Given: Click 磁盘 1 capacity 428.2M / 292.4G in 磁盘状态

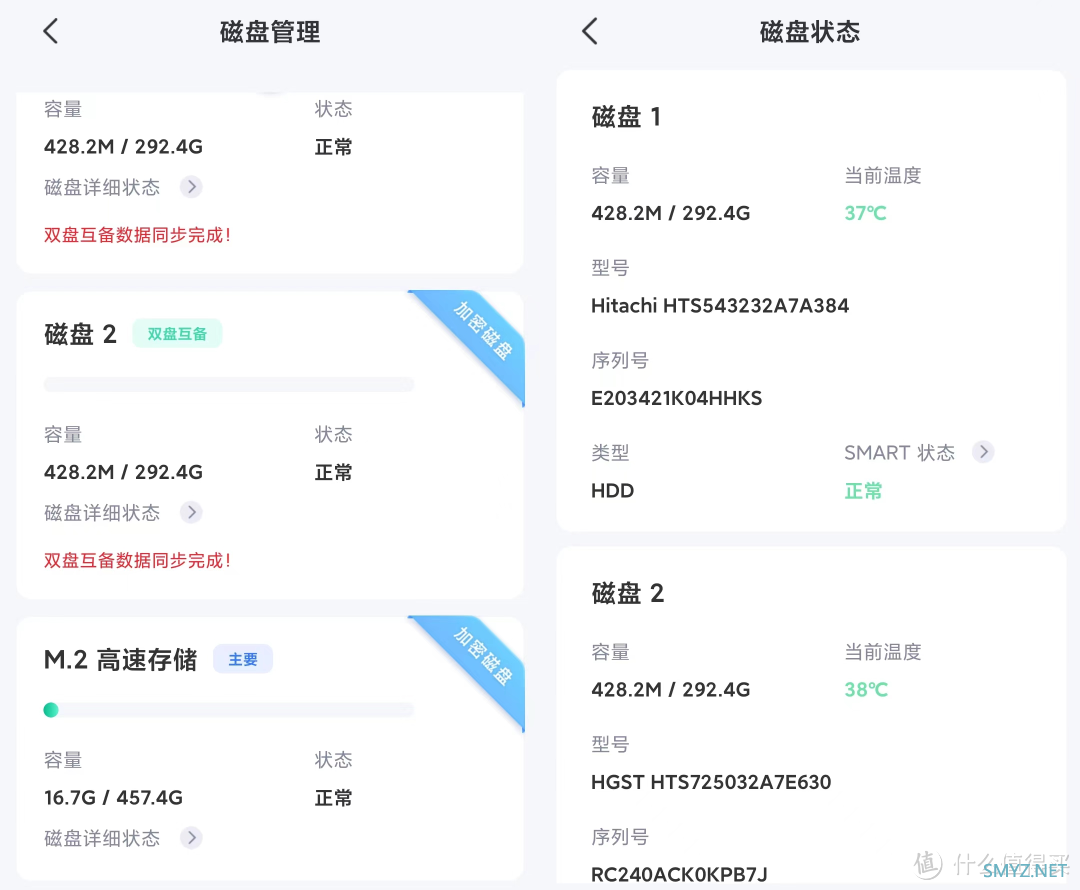Looking at the screenshot, I should (x=670, y=213).
